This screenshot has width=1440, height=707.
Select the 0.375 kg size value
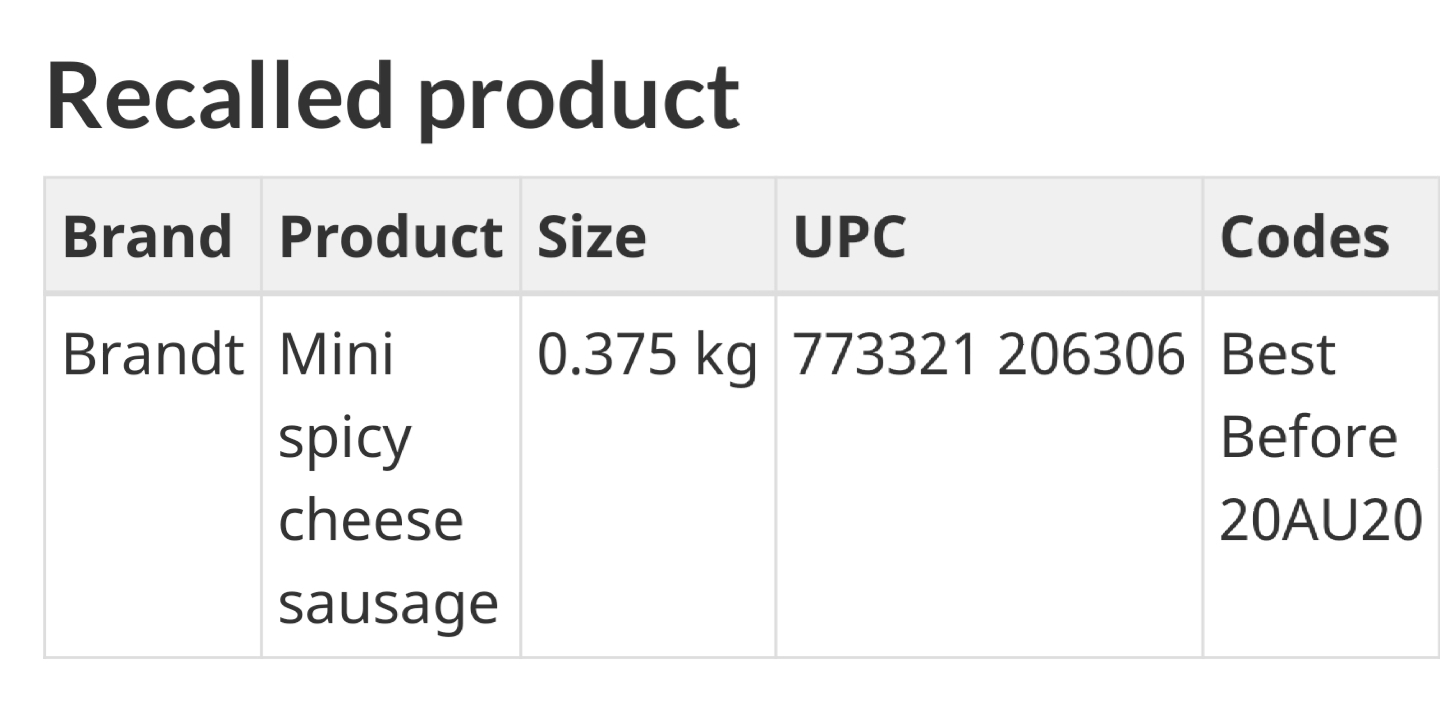click(646, 355)
